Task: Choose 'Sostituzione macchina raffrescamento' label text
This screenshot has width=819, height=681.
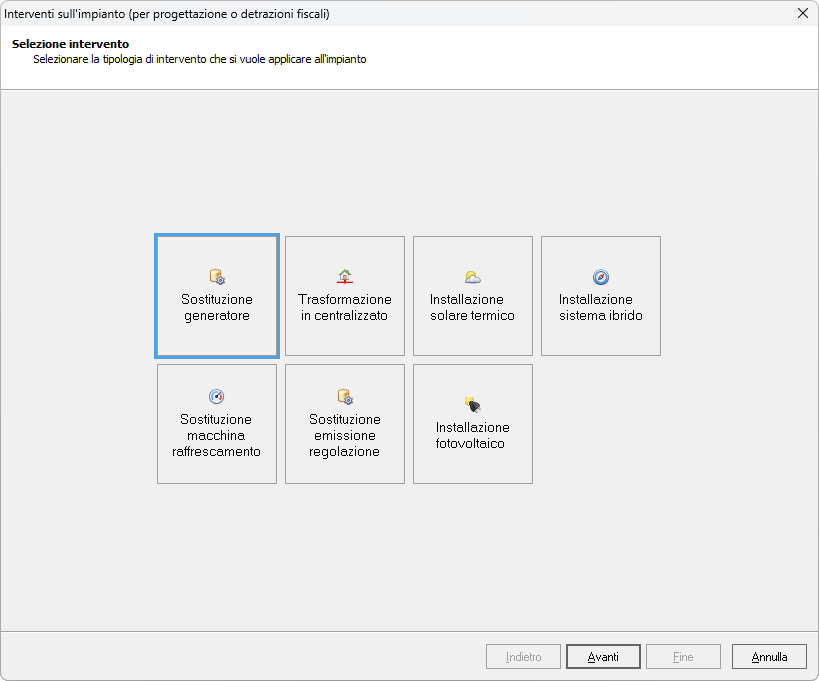Action: (217, 436)
